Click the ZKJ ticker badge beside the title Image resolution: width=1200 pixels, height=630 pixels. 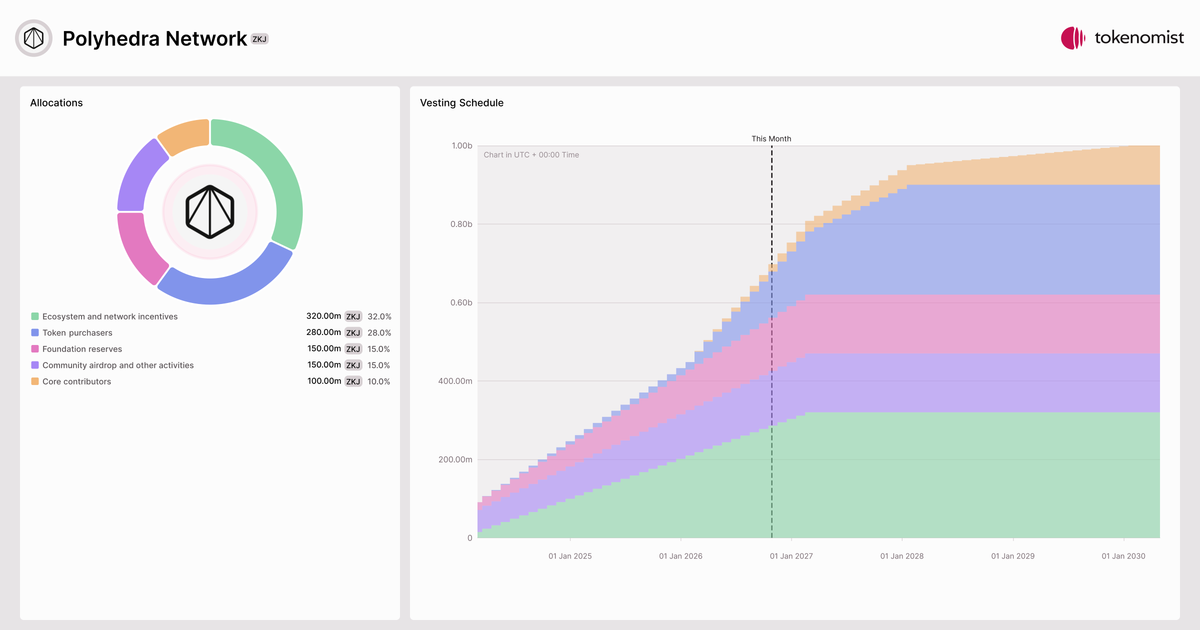click(259, 39)
